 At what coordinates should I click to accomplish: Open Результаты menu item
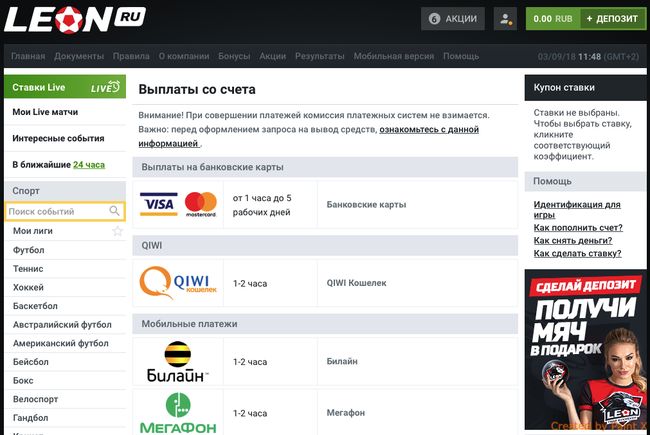320,56
